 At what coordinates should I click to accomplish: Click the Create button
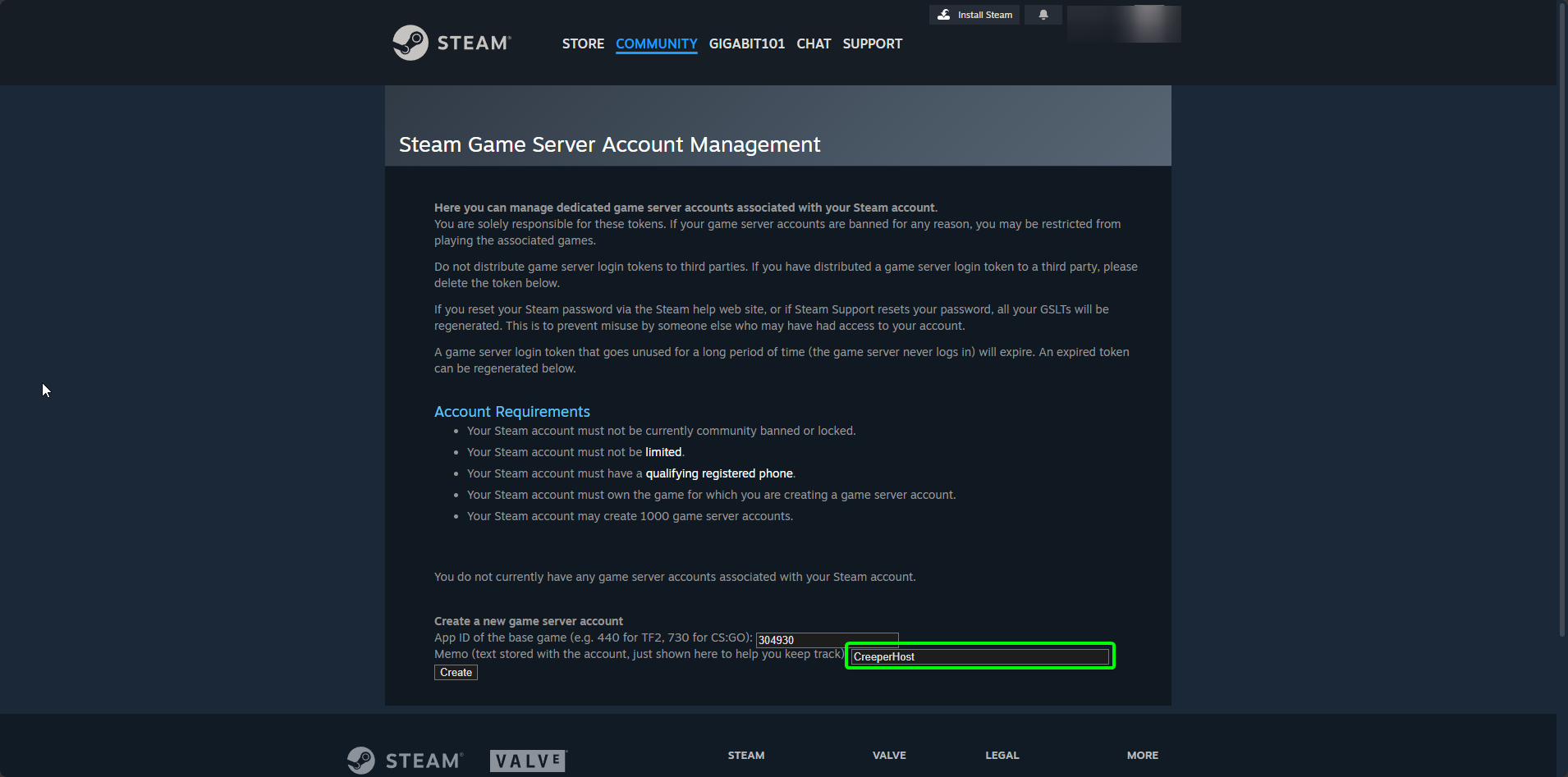(455, 672)
